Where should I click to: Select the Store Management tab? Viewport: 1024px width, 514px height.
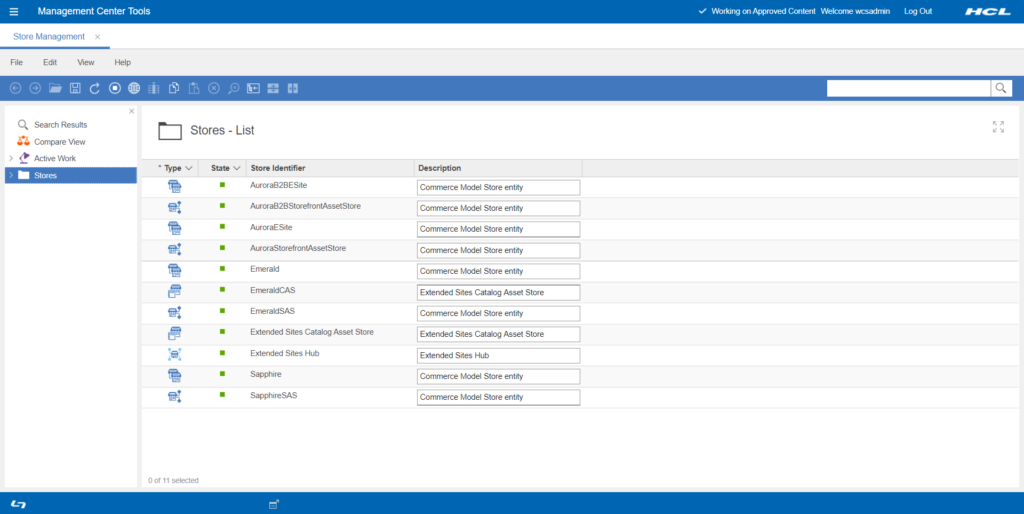click(49, 37)
